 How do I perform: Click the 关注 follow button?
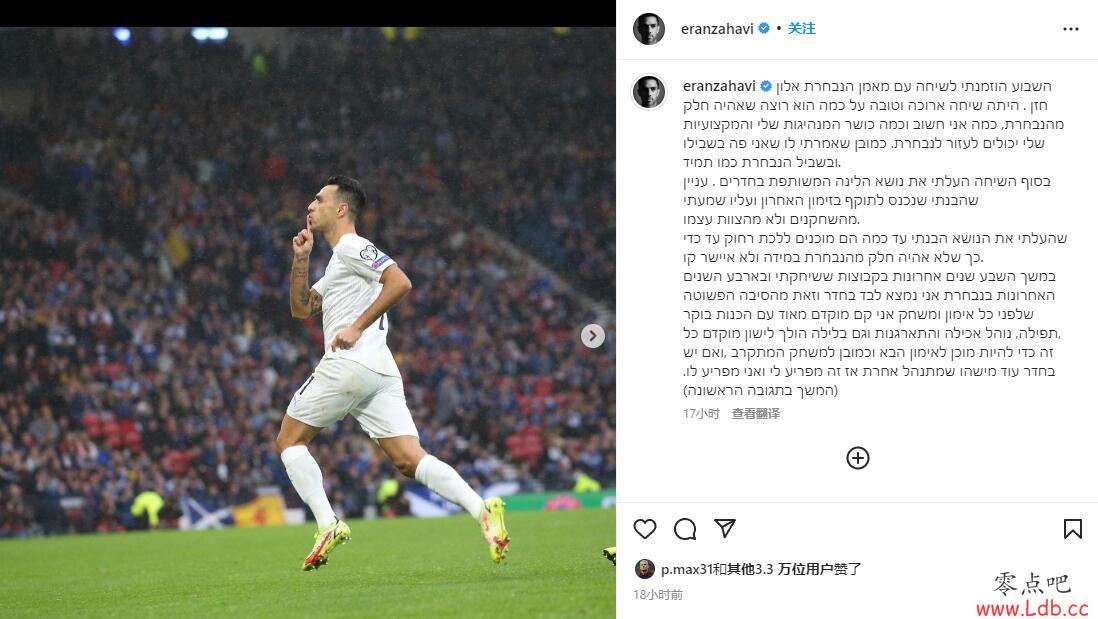click(801, 28)
